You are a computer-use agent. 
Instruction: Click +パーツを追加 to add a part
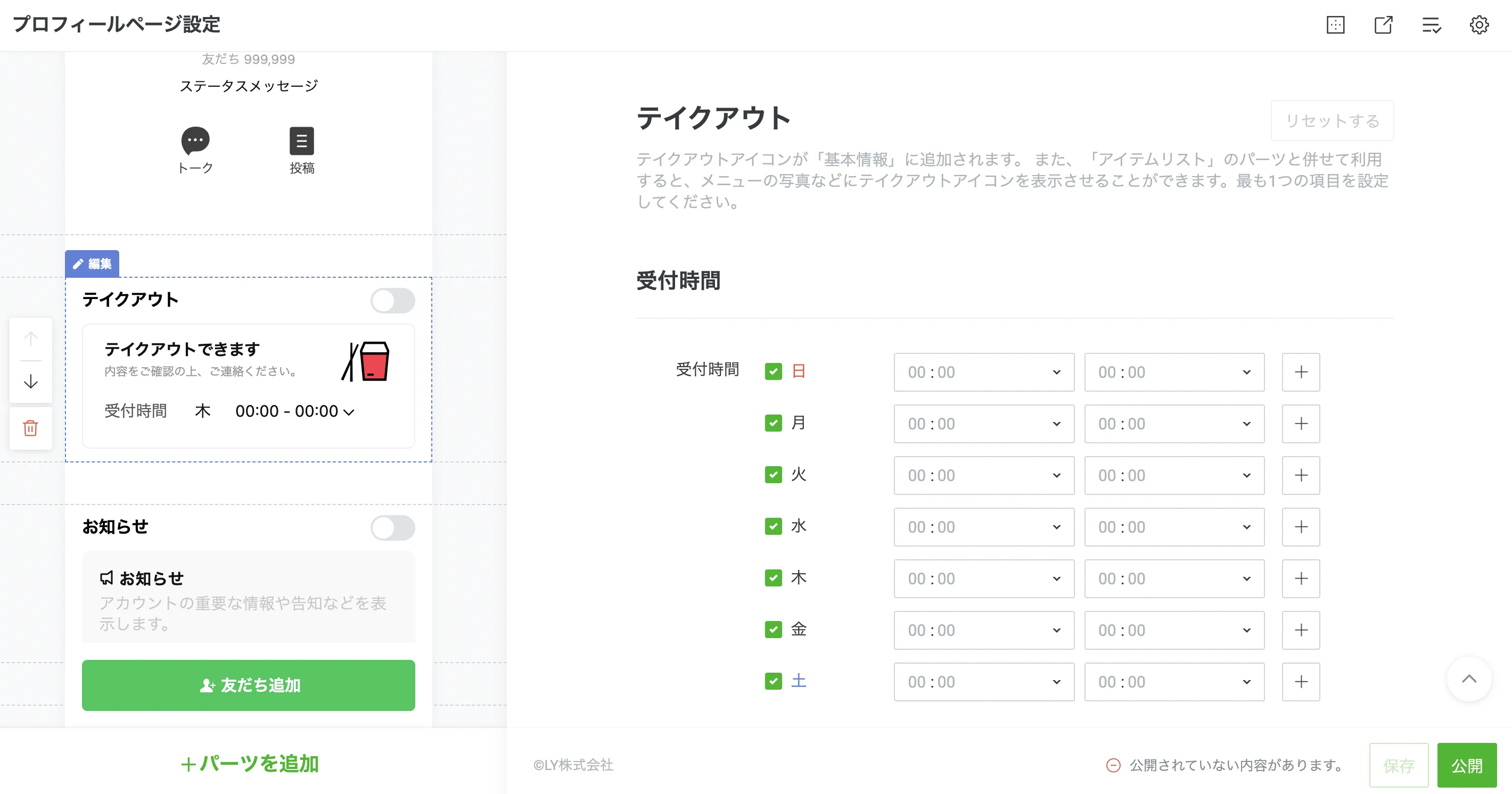[x=250, y=764]
